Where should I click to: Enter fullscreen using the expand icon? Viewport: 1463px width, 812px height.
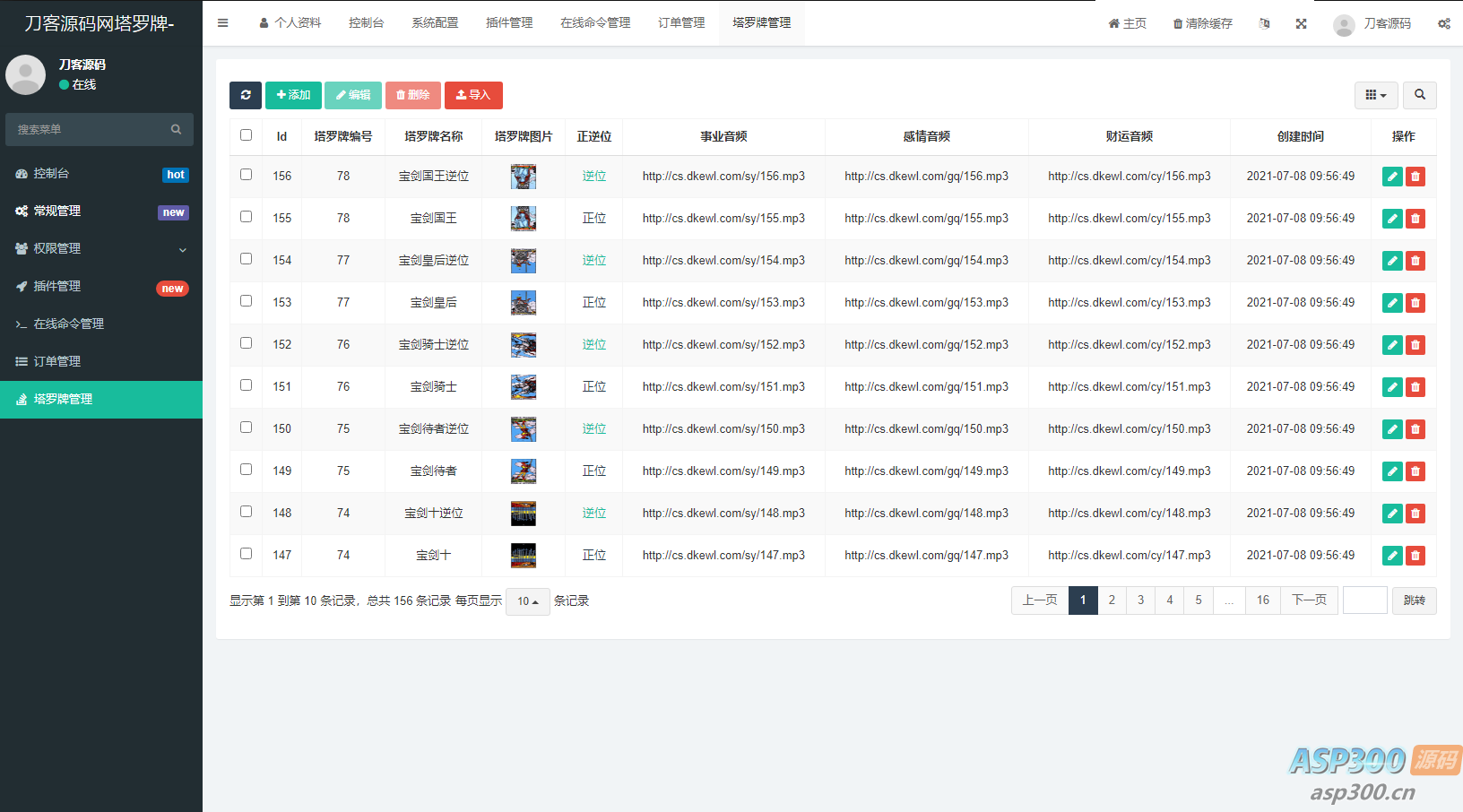pyautogui.click(x=1301, y=23)
